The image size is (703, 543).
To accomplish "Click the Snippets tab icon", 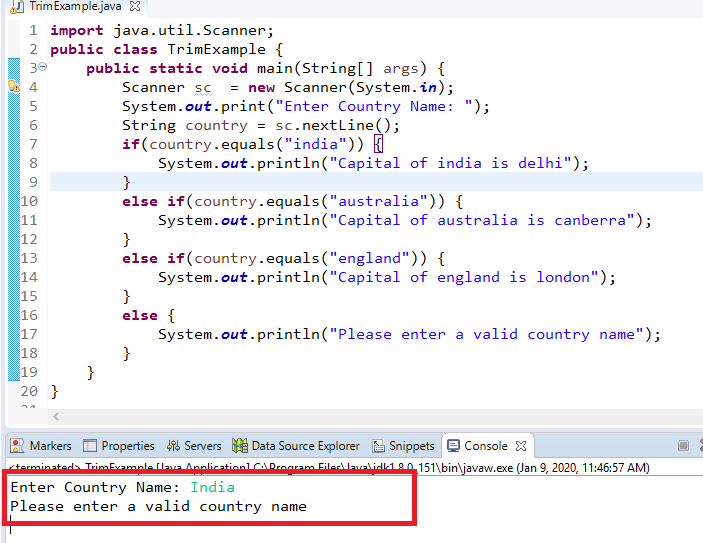I will tap(378, 446).
